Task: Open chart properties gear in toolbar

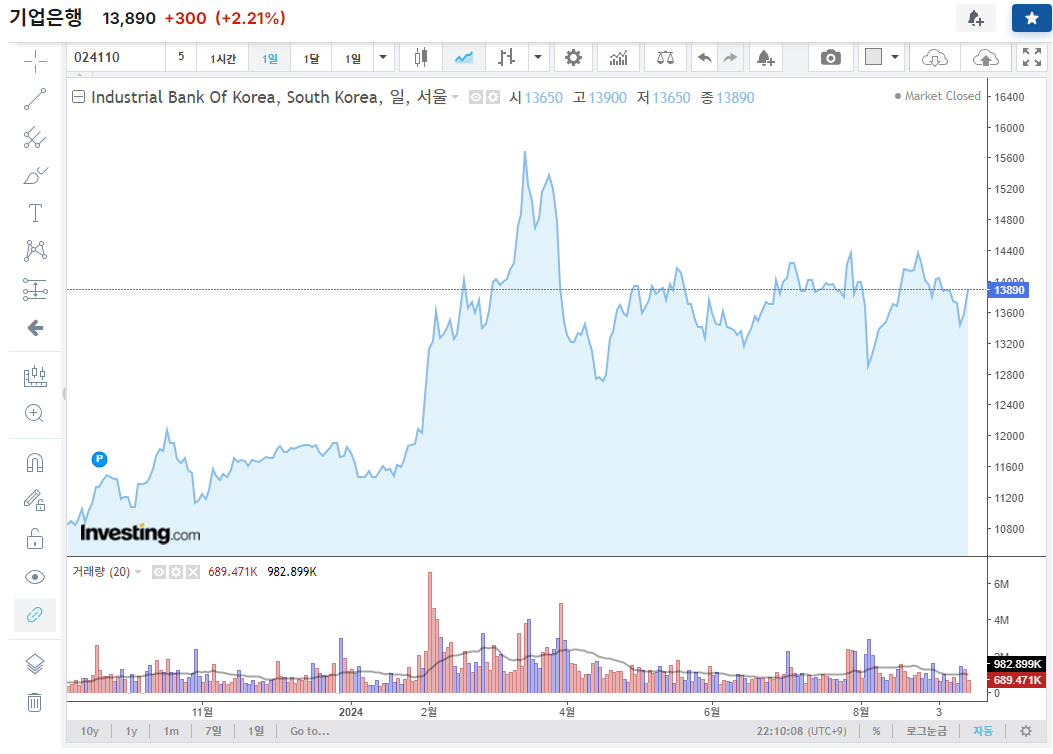Action: coord(573,58)
